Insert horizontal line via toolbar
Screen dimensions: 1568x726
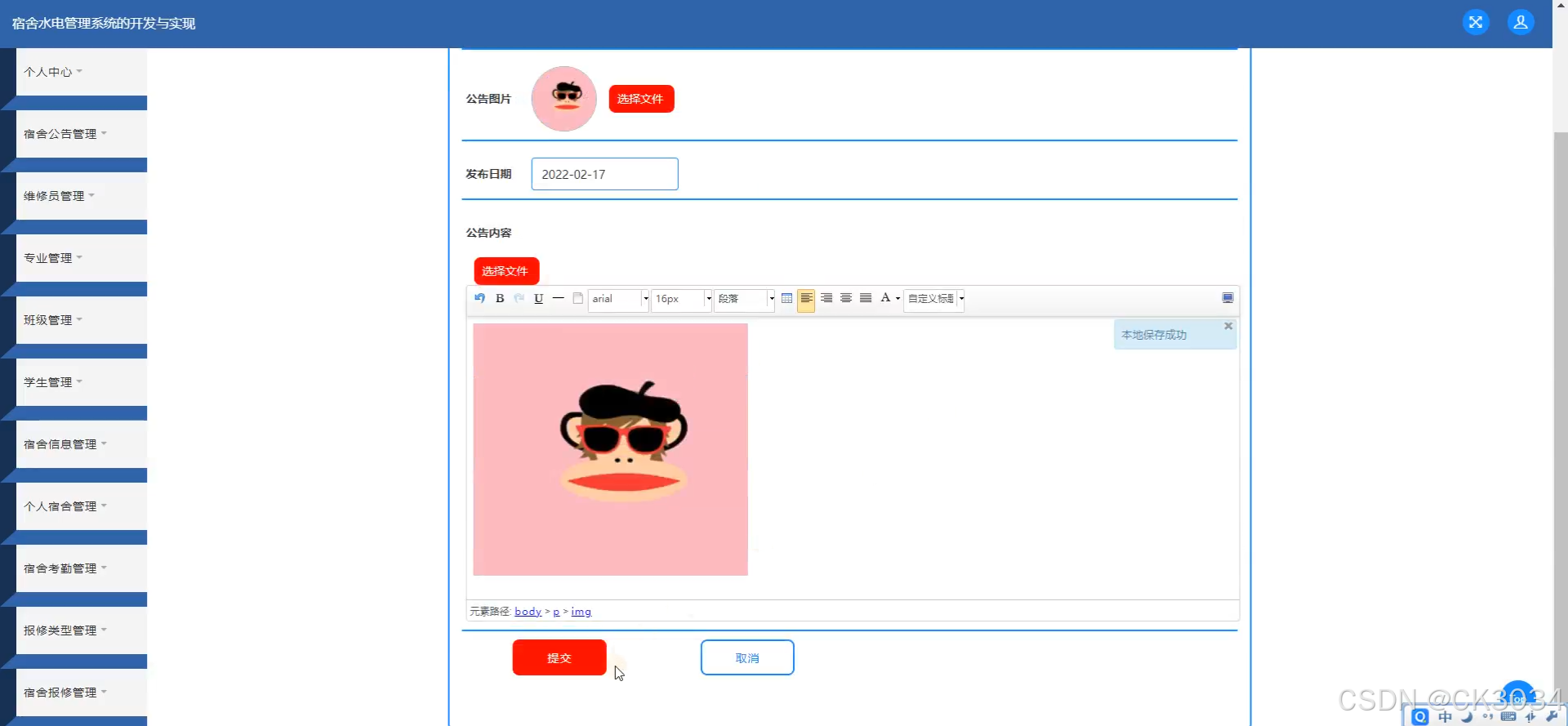(558, 299)
